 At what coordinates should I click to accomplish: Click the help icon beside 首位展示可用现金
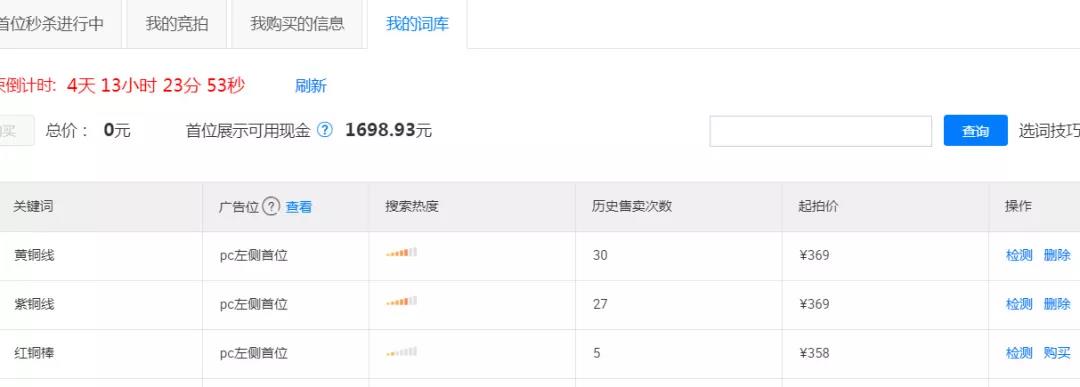click(x=324, y=130)
